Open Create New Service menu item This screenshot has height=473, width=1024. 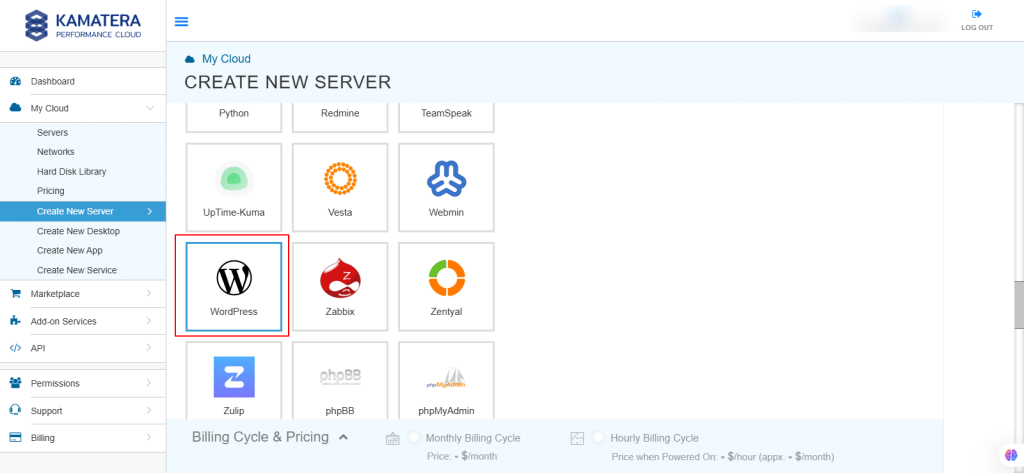76,270
